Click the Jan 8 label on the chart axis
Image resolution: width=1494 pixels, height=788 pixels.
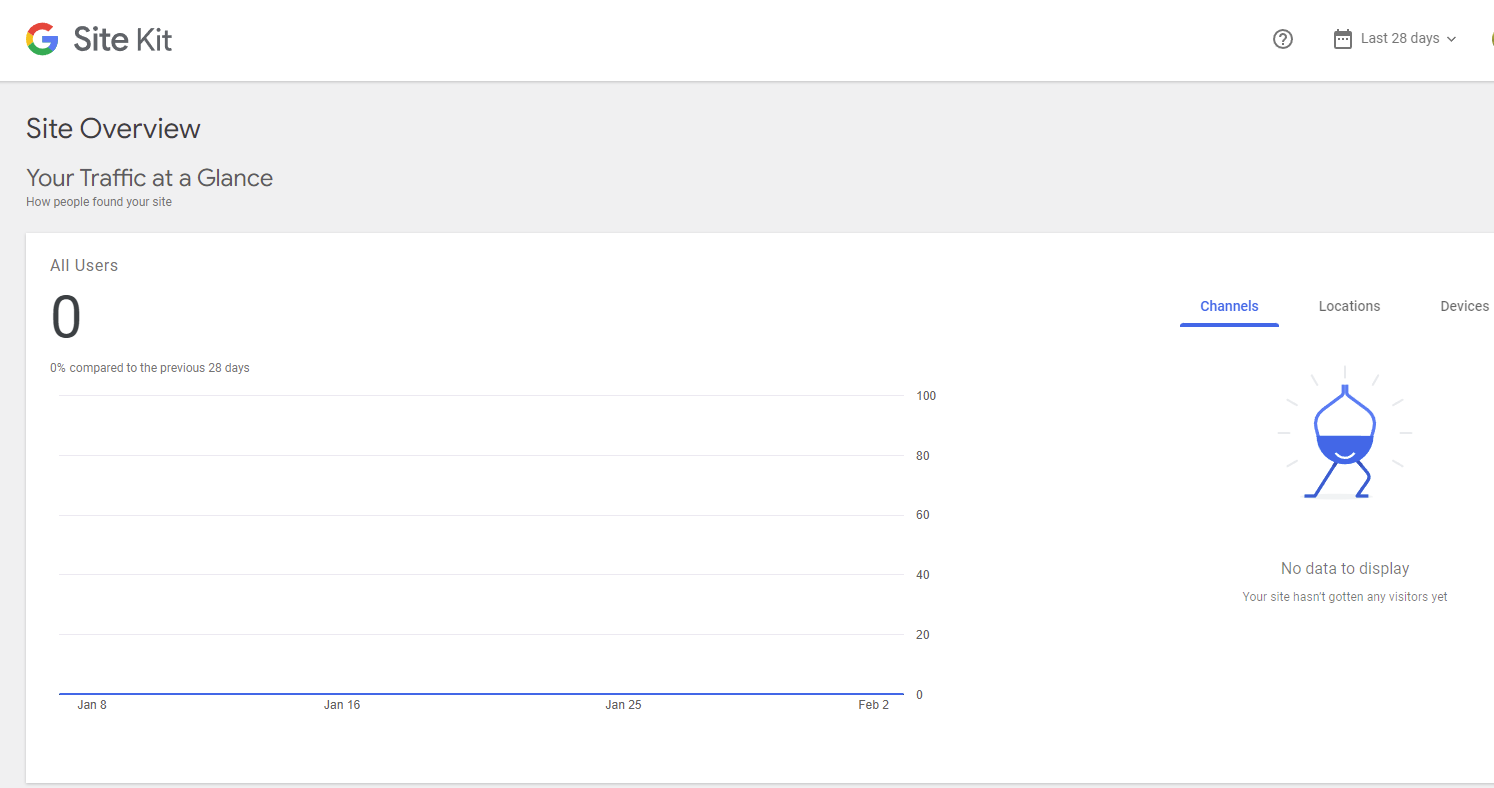[92, 705]
